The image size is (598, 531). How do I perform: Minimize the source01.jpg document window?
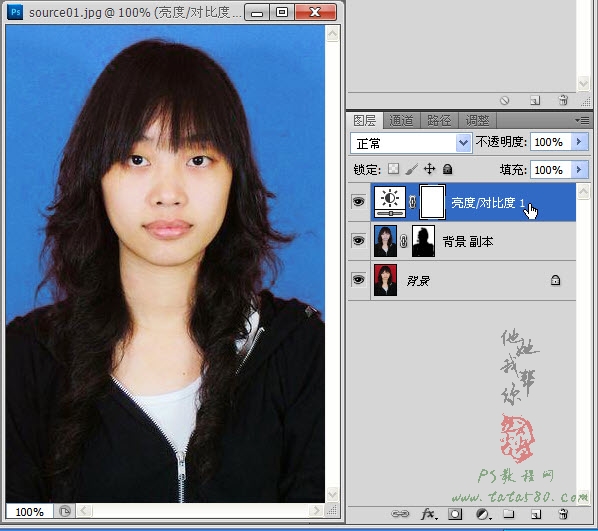click(x=257, y=12)
